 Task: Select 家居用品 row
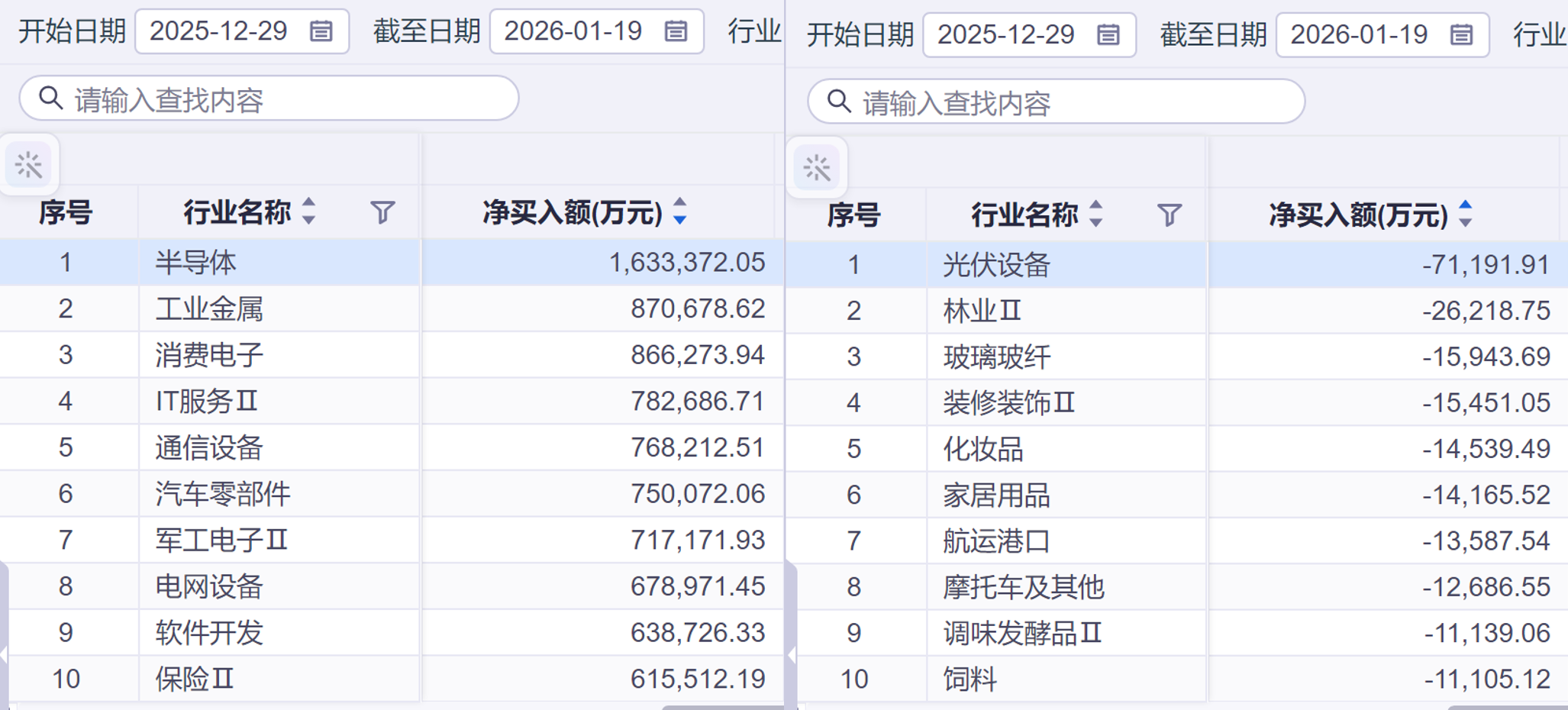coord(1177,495)
